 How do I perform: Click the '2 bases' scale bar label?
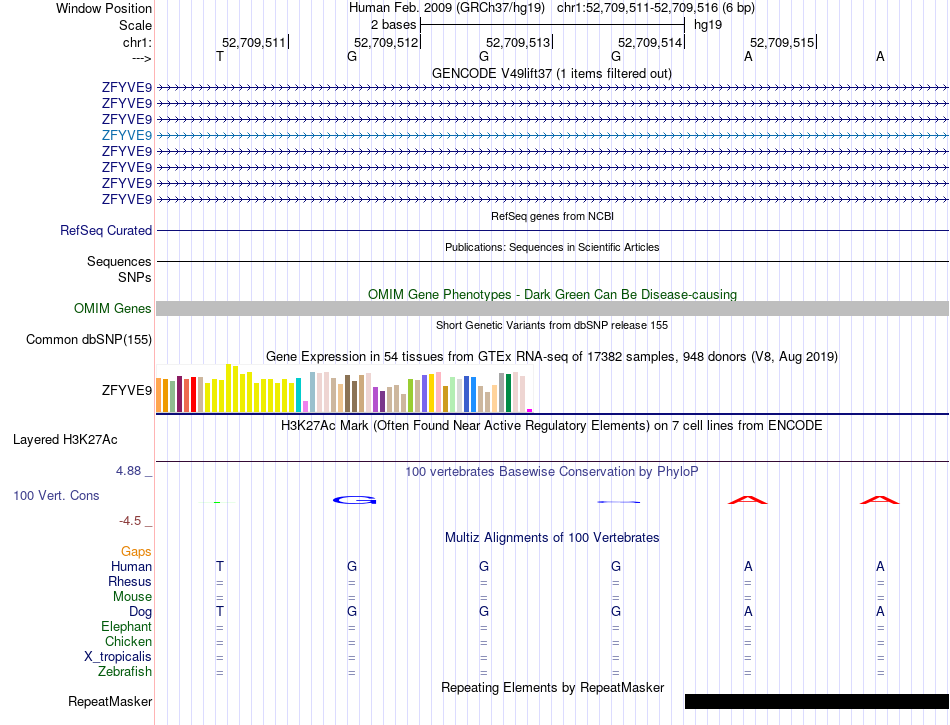tap(394, 25)
